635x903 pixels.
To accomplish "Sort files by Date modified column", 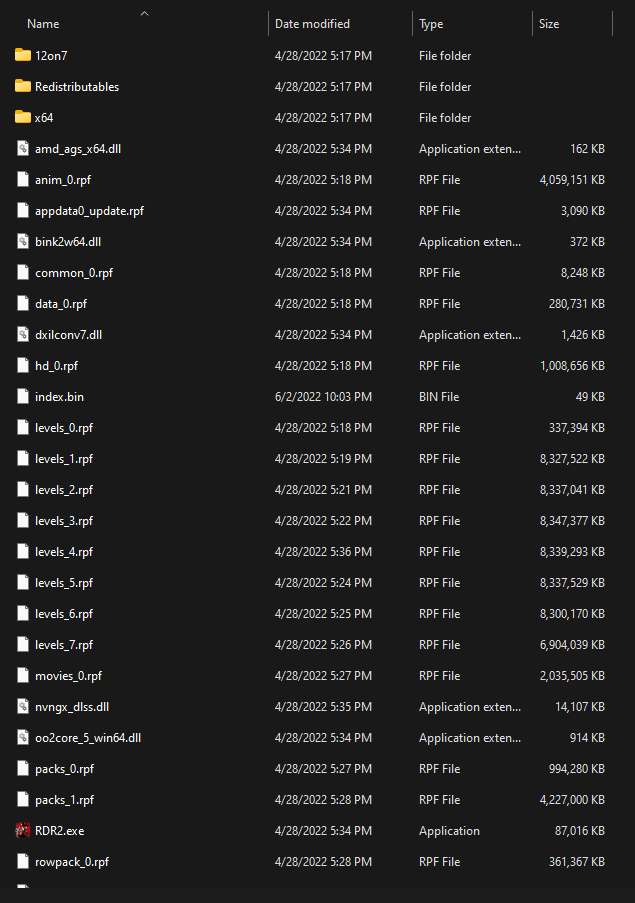I will (311, 23).
